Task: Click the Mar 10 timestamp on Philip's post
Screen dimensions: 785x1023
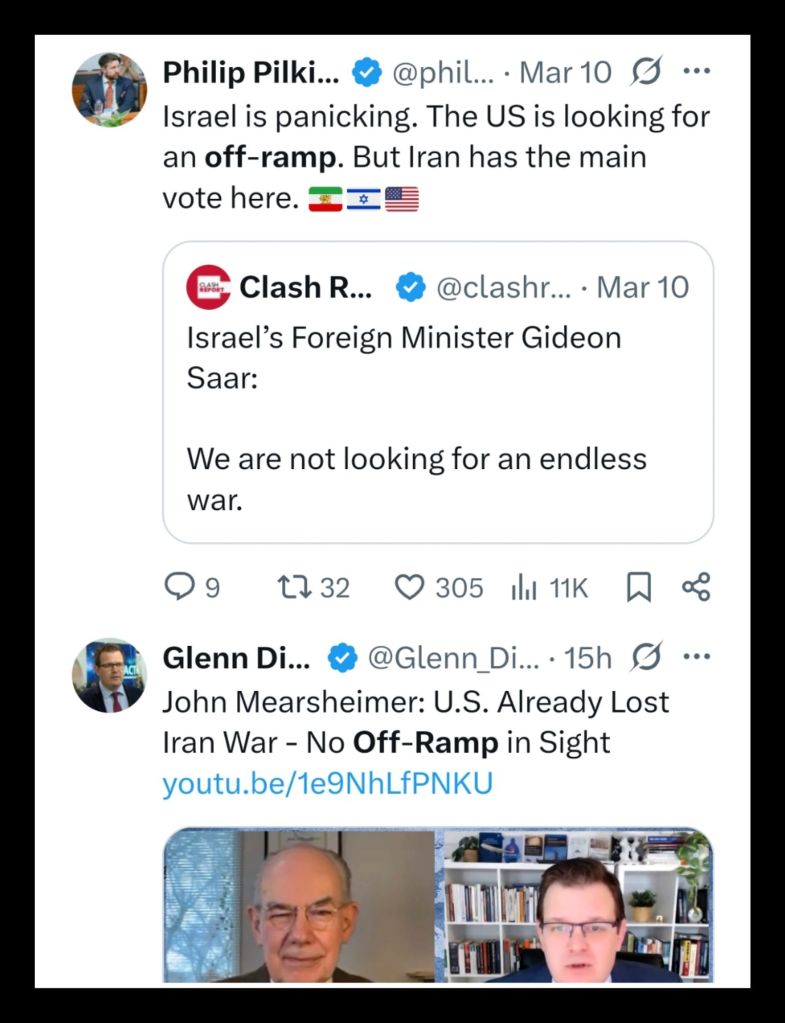Action: click(x=565, y=72)
